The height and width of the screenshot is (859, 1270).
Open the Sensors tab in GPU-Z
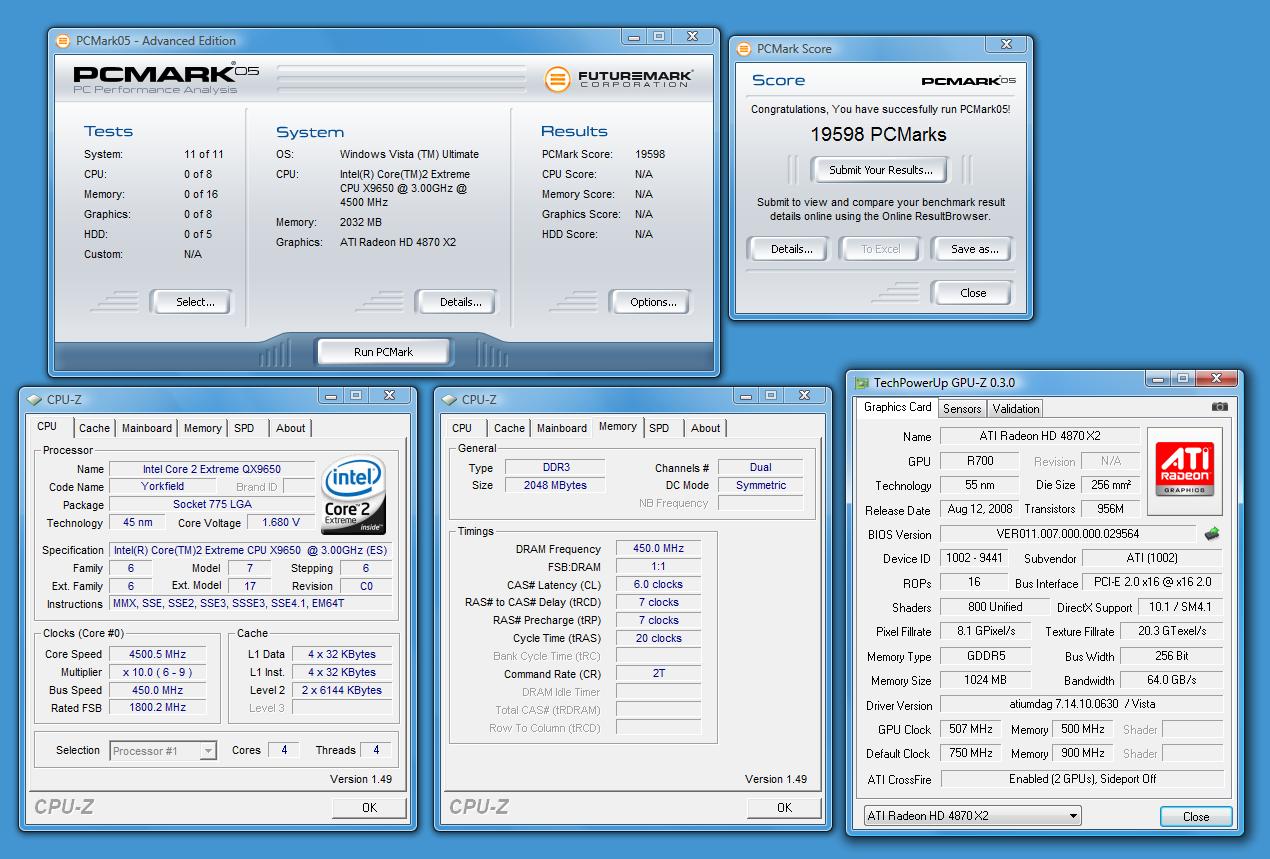962,408
